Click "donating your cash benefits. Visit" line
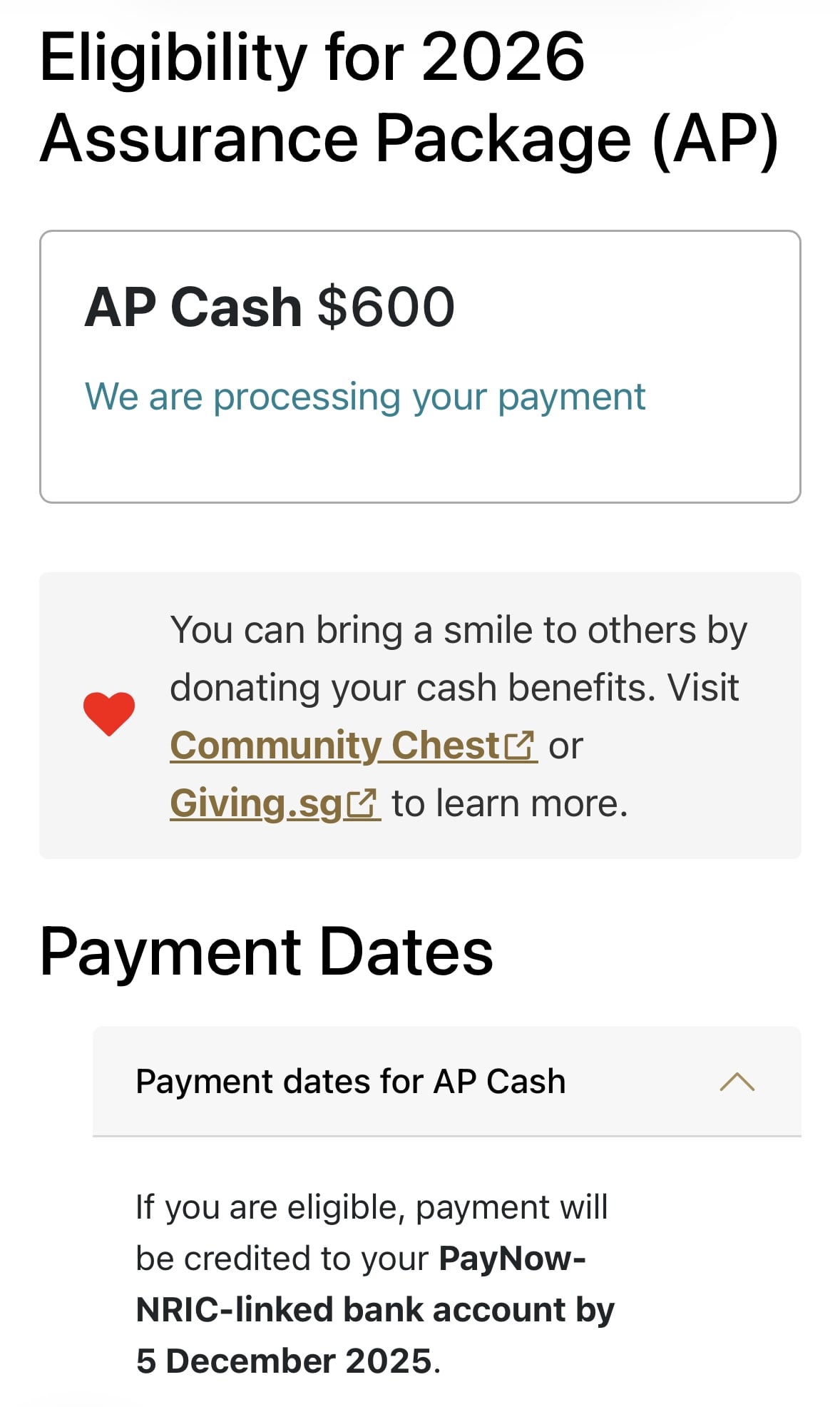 (454, 688)
